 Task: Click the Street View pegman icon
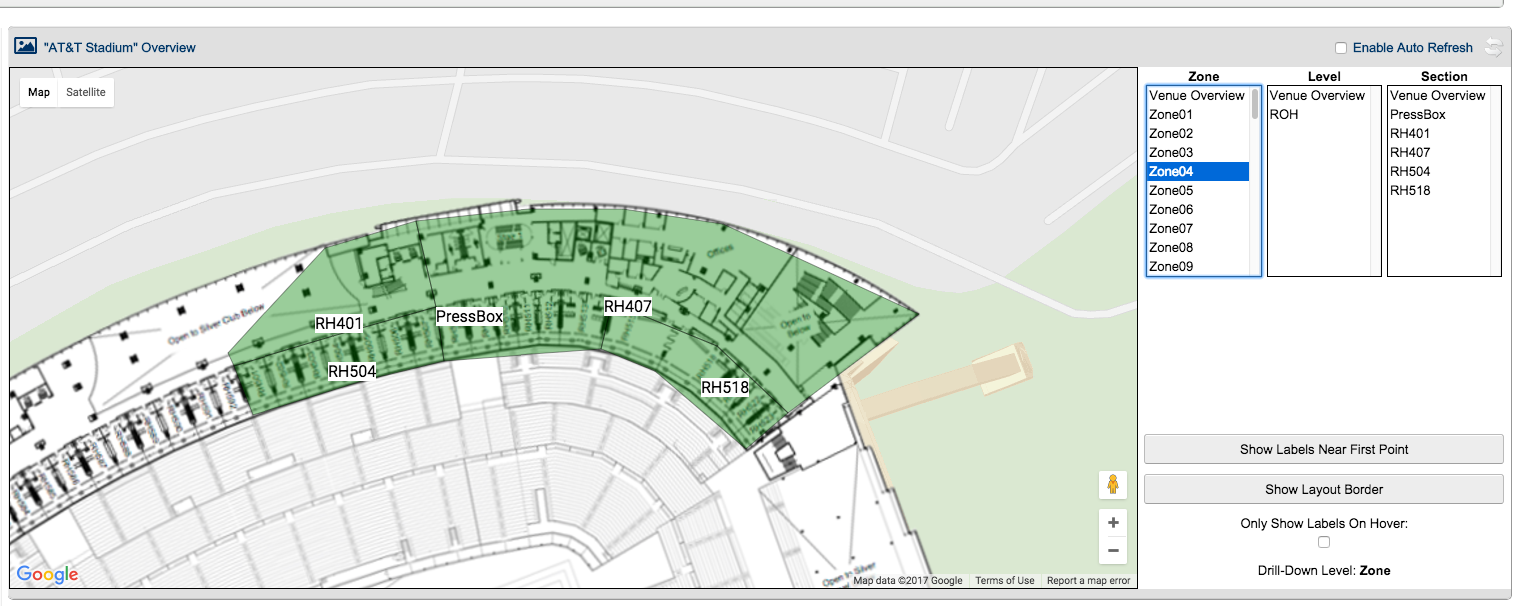coord(1112,485)
